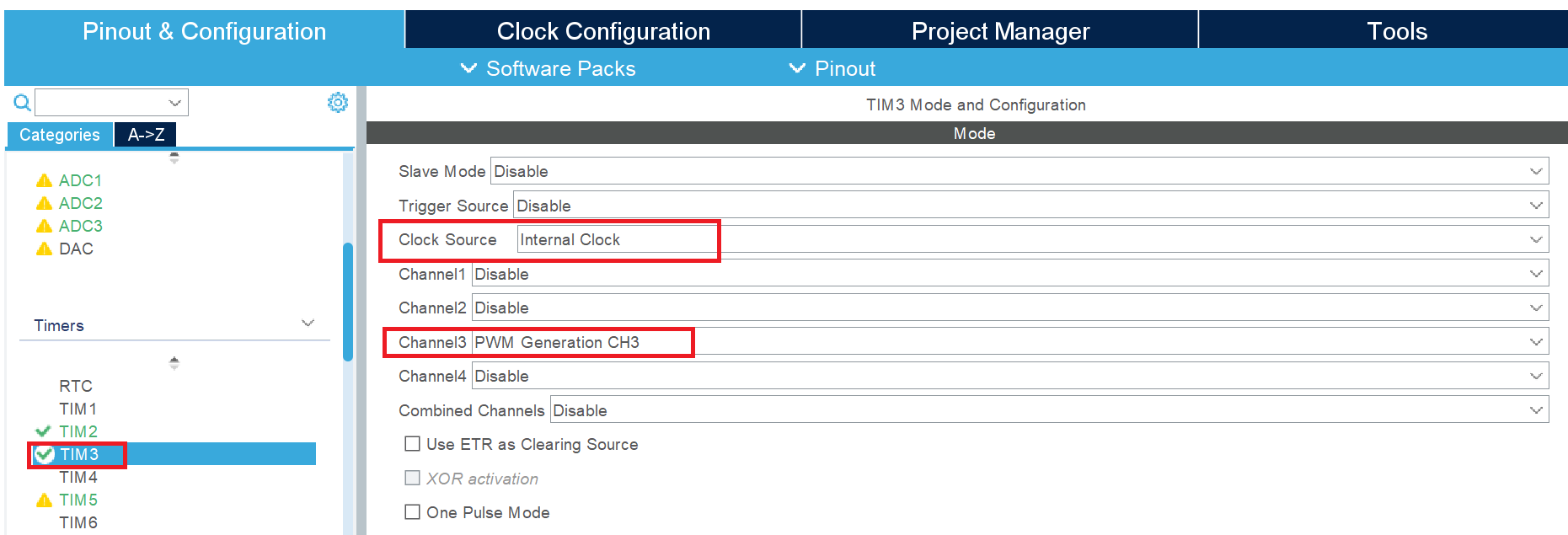
Task: Open the Channel4 dropdown
Action: coord(1010,376)
